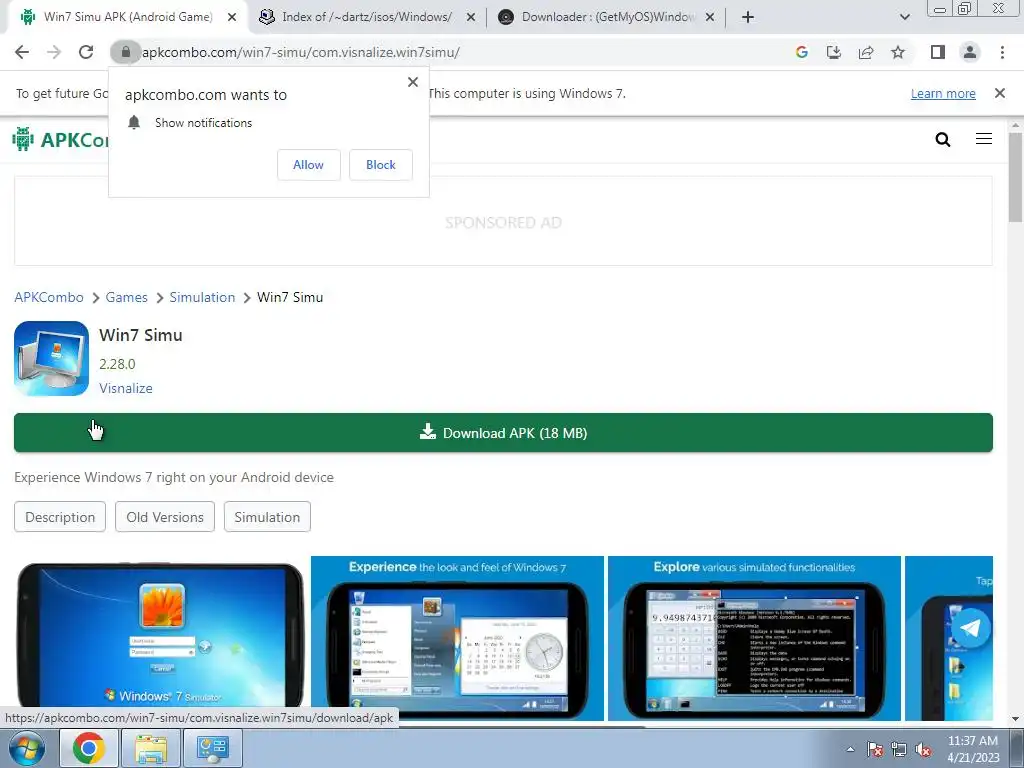1024x768 pixels.
Task: Open the site search magnifier
Action: click(942, 139)
